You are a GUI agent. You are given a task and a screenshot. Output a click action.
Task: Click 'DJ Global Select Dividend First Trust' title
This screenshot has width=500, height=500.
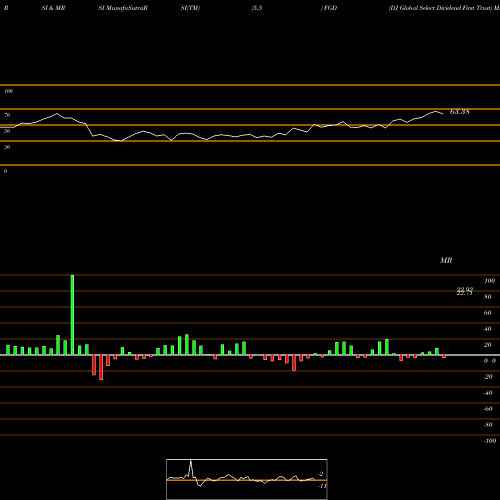[x=441, y=8]
